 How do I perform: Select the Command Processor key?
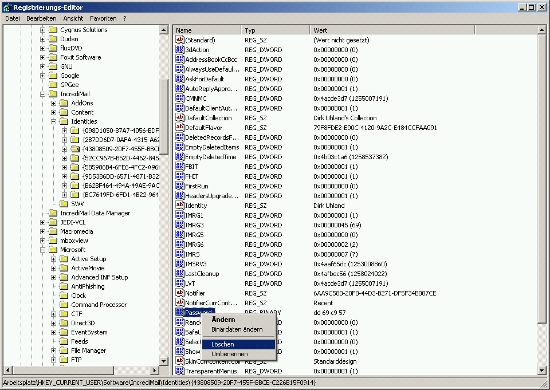(99, 304)
